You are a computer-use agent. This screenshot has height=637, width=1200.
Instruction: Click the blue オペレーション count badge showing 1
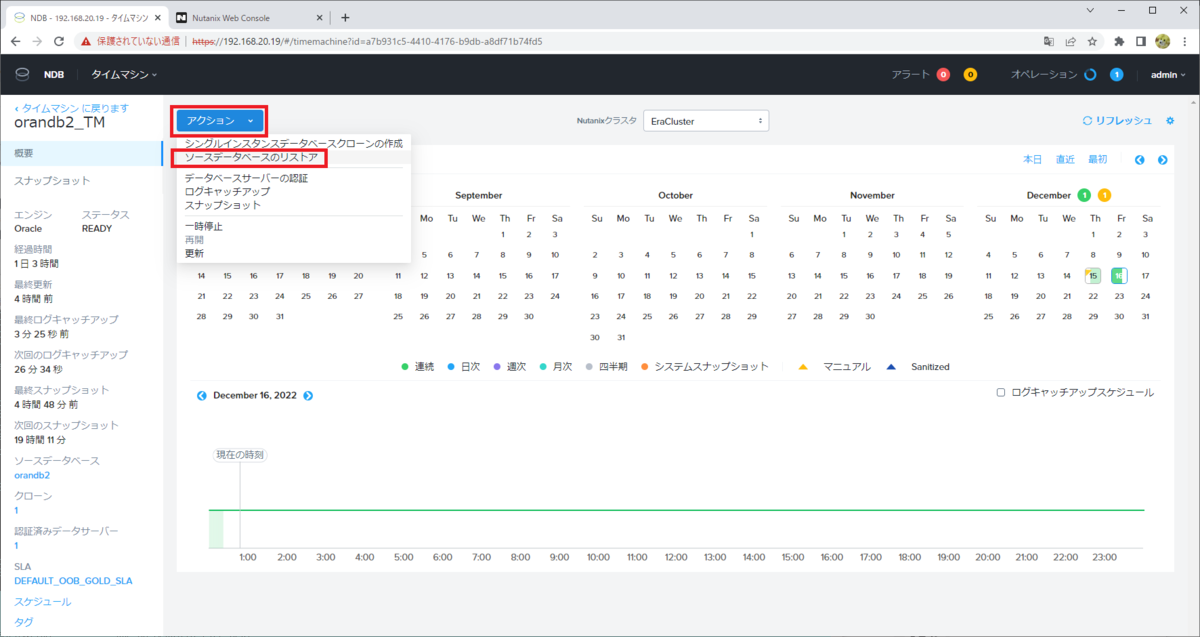click(x=1117, y=73)
